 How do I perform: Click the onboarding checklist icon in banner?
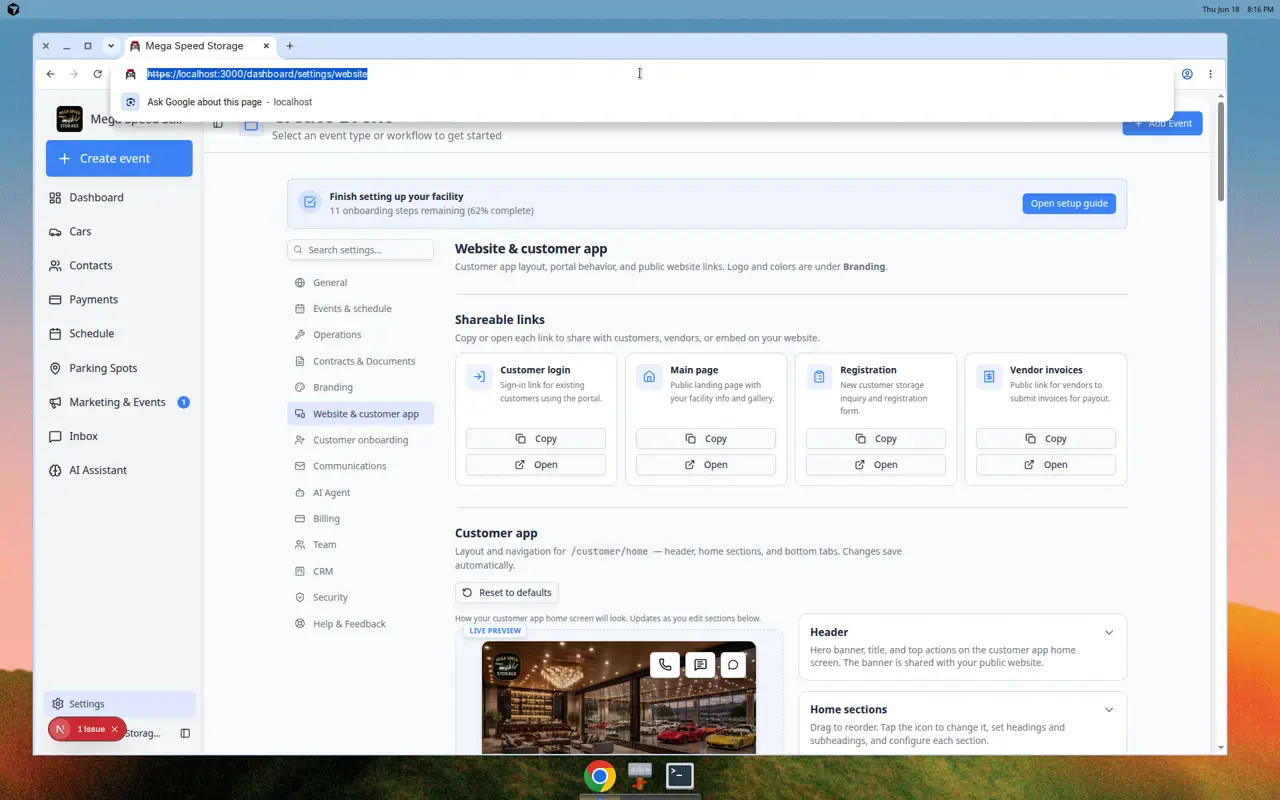pos(310,203)
